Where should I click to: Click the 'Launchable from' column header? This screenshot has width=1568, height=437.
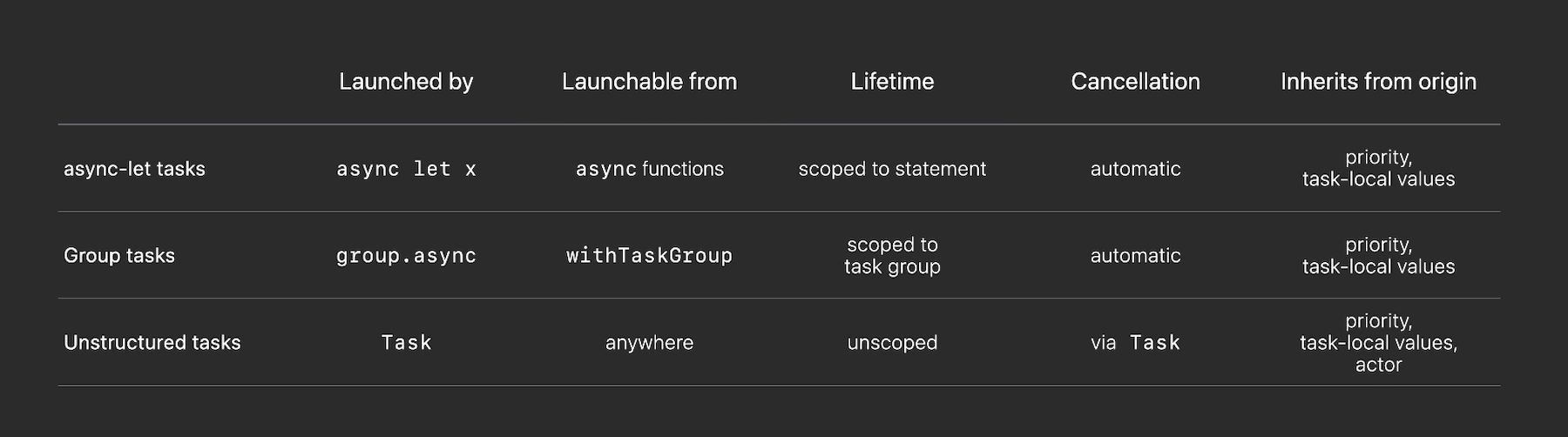tap(649, 82)
